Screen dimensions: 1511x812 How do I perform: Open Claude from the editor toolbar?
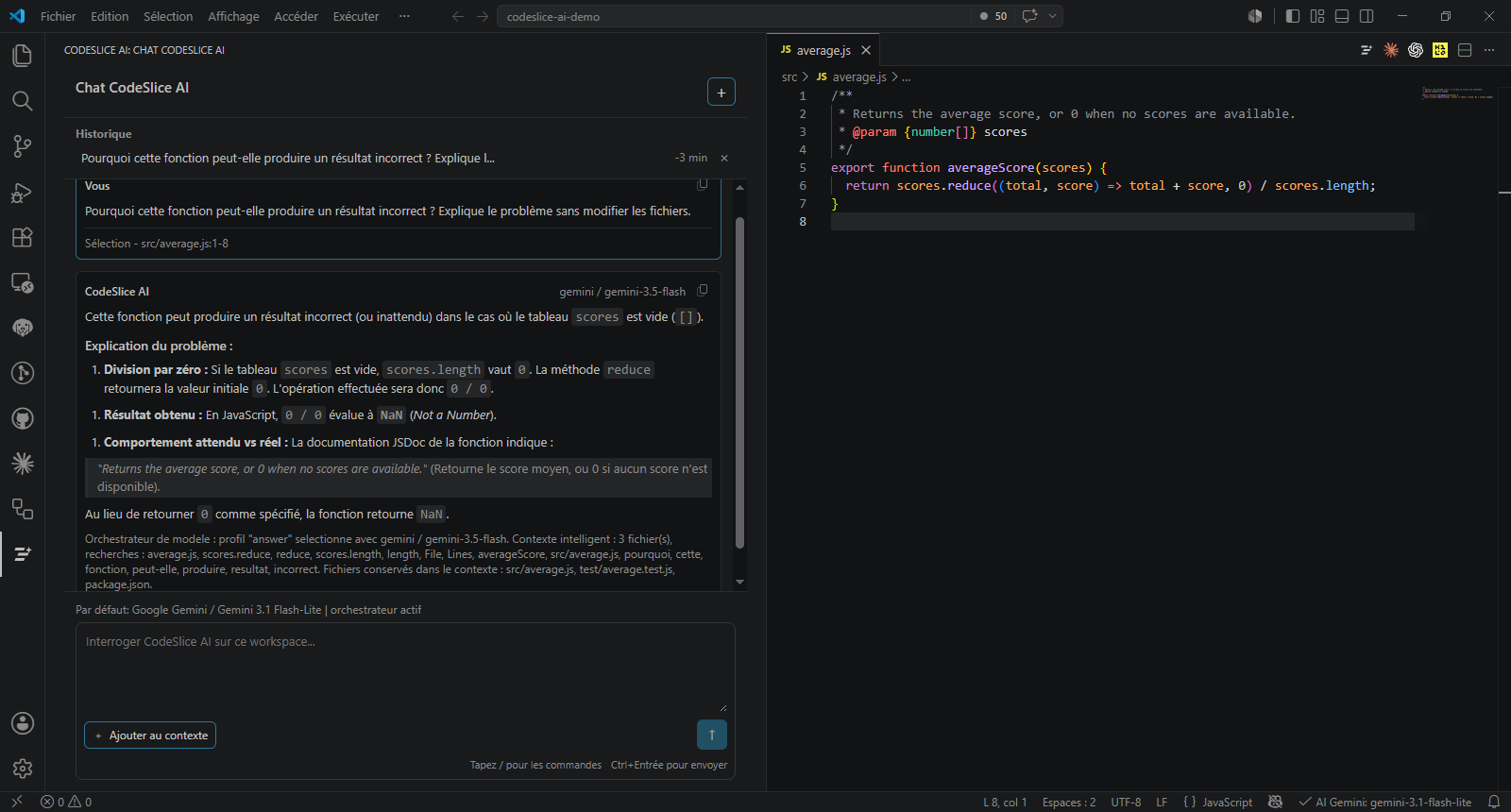click(1391, 50)
